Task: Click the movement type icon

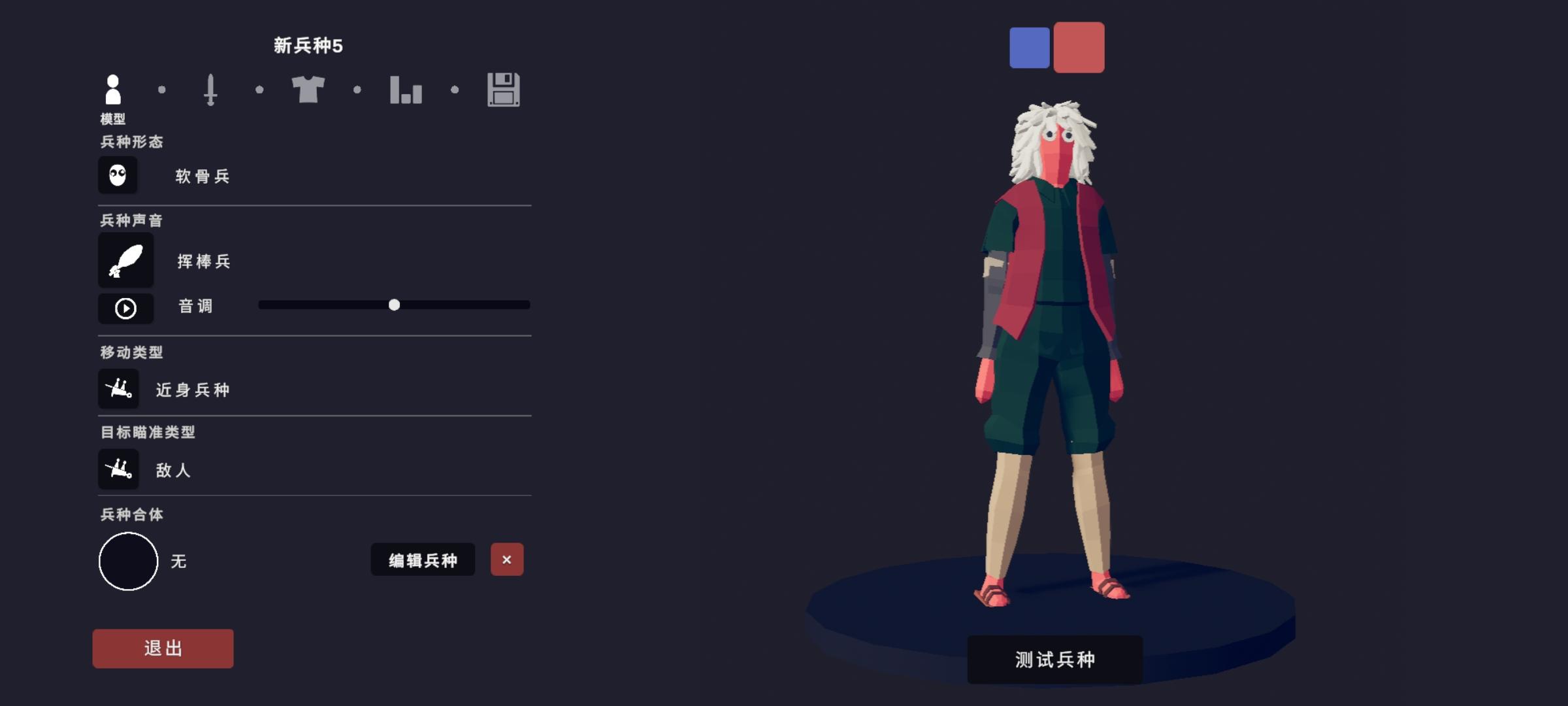Action: pyautogui.click(x=118, y=389)
